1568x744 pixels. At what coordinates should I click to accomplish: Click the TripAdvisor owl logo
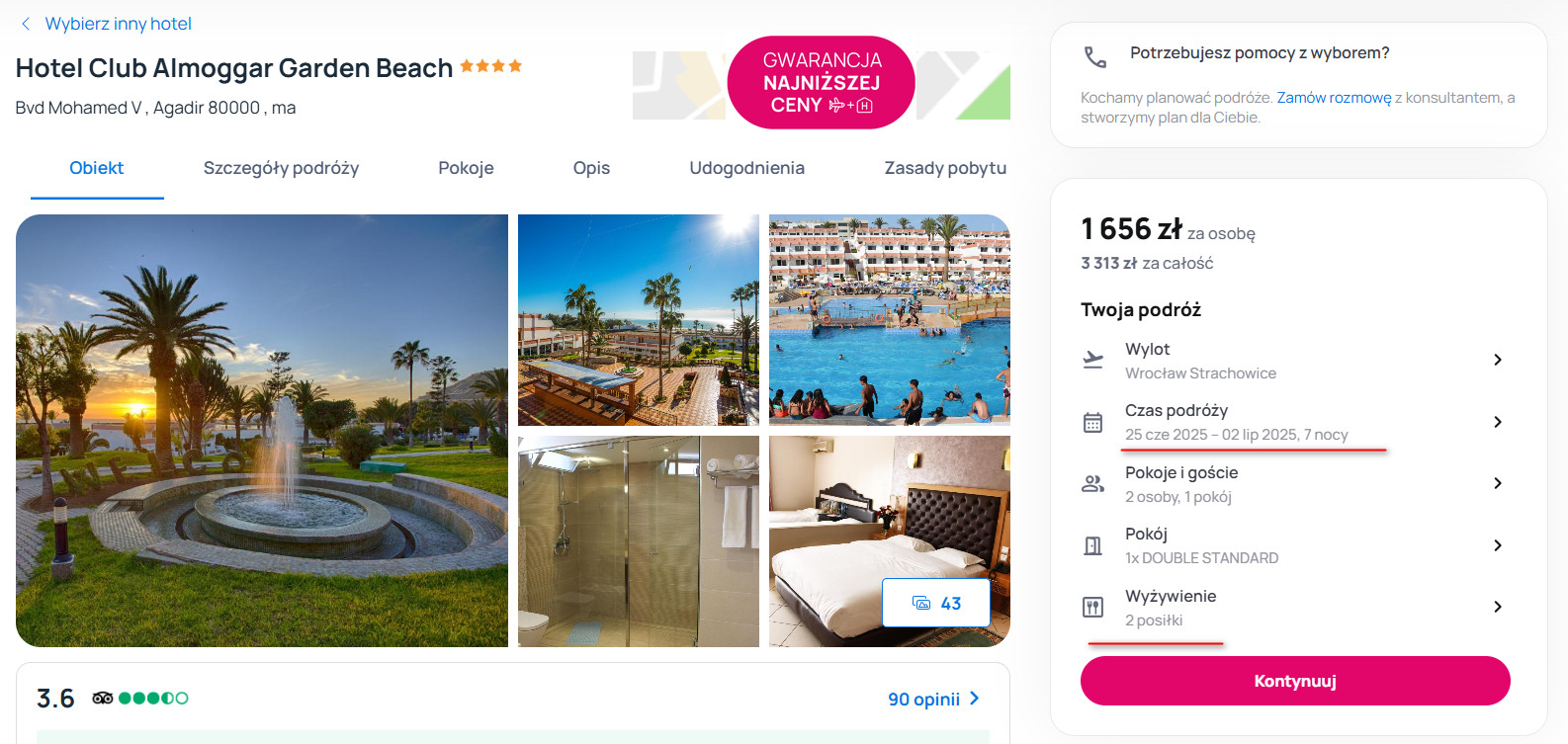coord(103,699)
